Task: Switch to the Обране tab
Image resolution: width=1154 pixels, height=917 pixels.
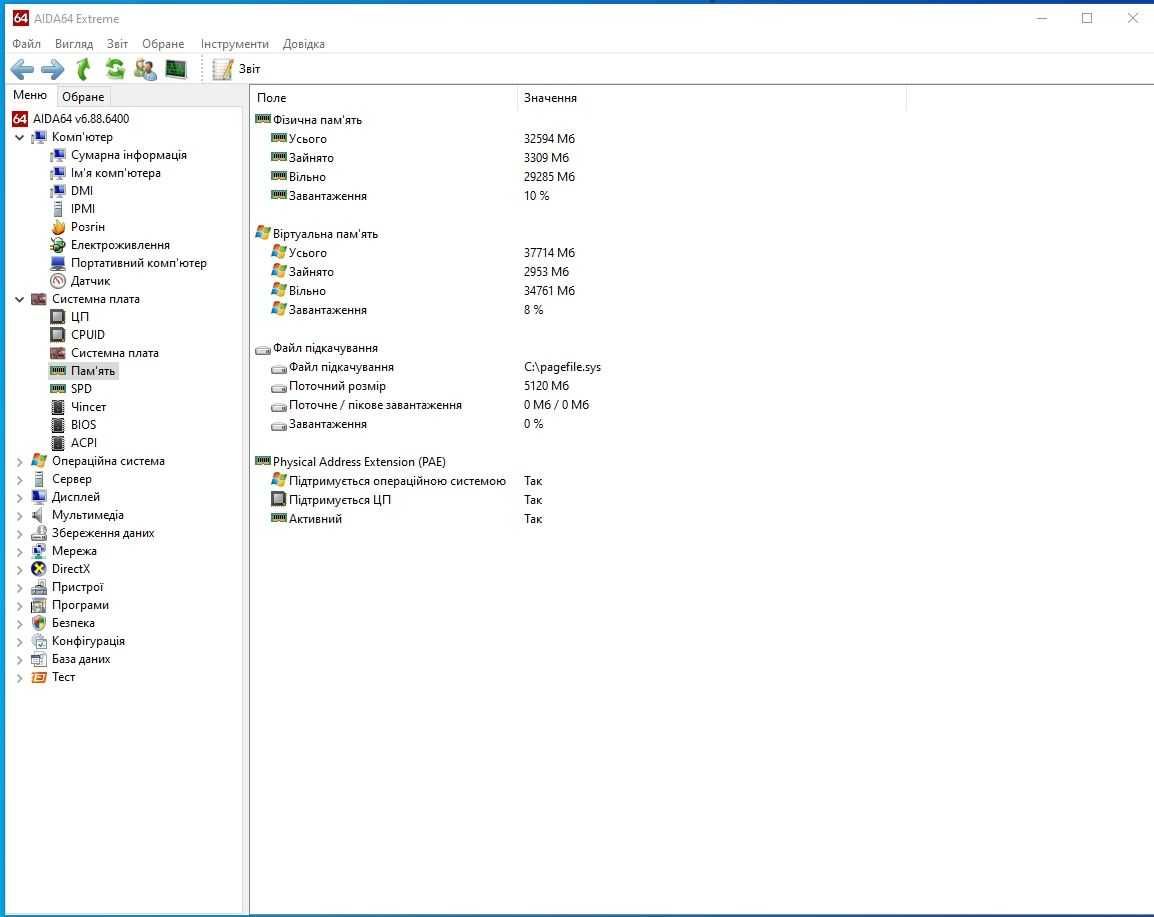Action: click(83, 96)
